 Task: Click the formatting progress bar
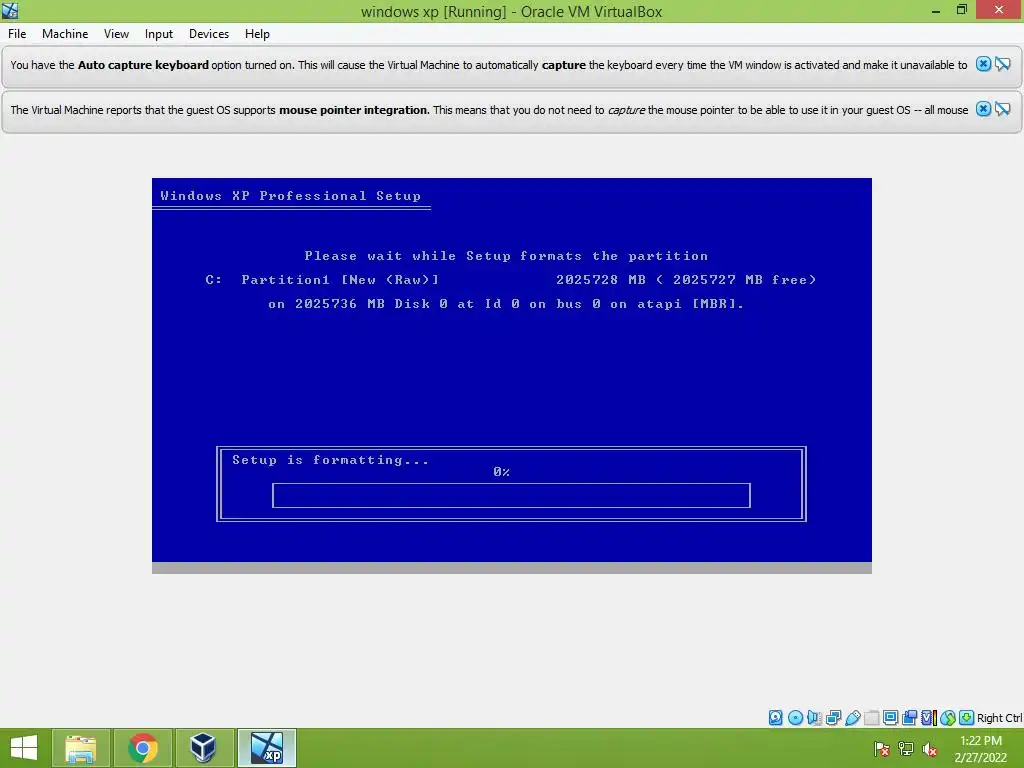pyautogui.click(x=511, y=496)
